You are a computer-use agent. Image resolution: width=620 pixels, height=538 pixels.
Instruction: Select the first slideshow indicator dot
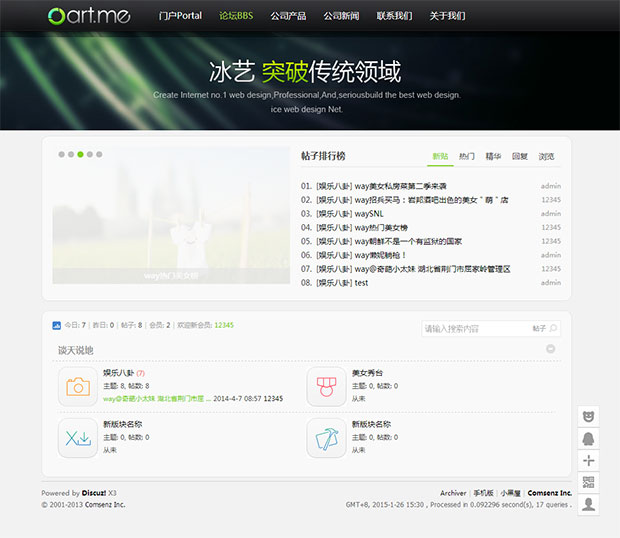coord(61,155)
